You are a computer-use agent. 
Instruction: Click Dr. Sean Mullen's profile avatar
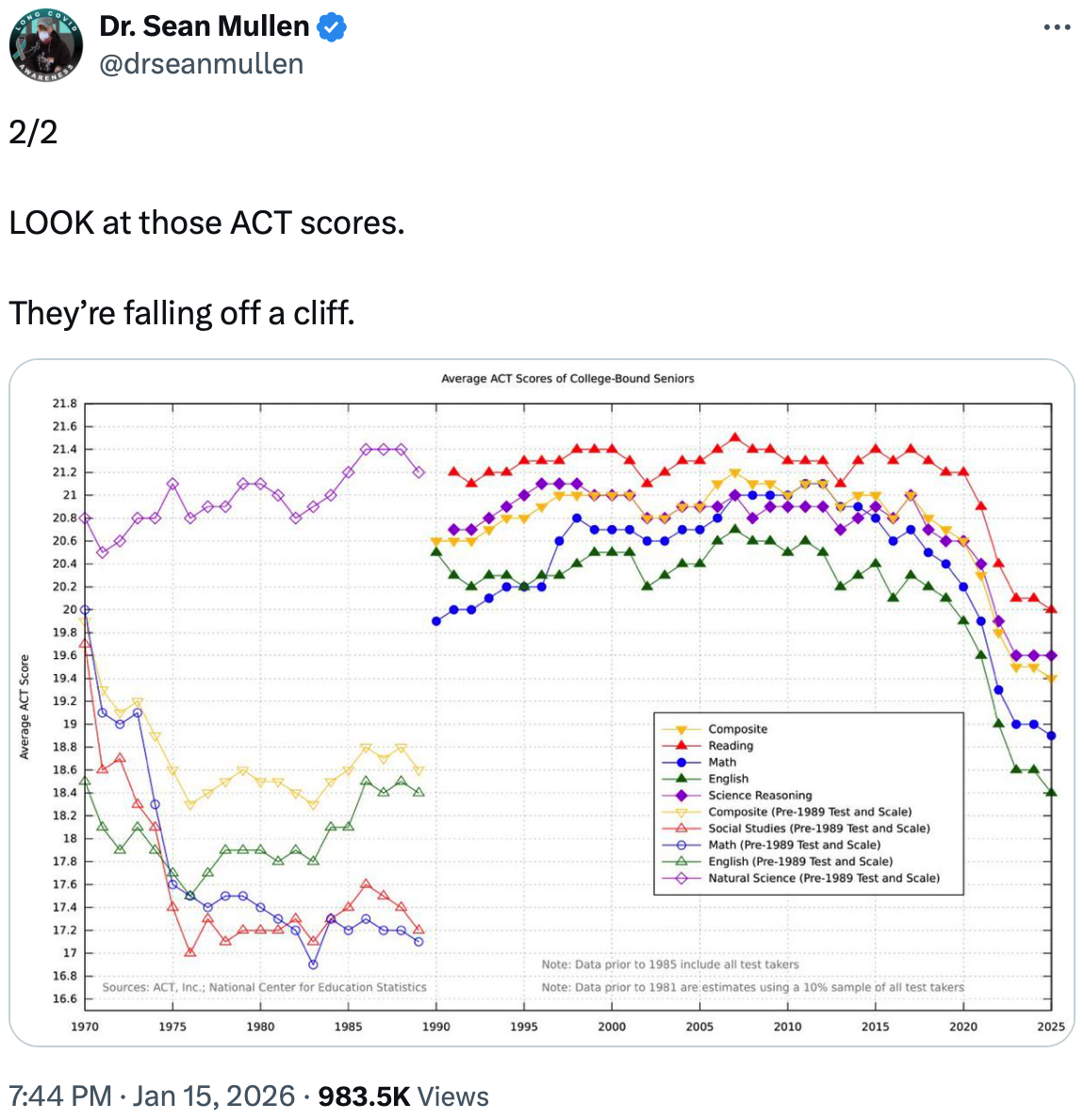click(45, 45)
